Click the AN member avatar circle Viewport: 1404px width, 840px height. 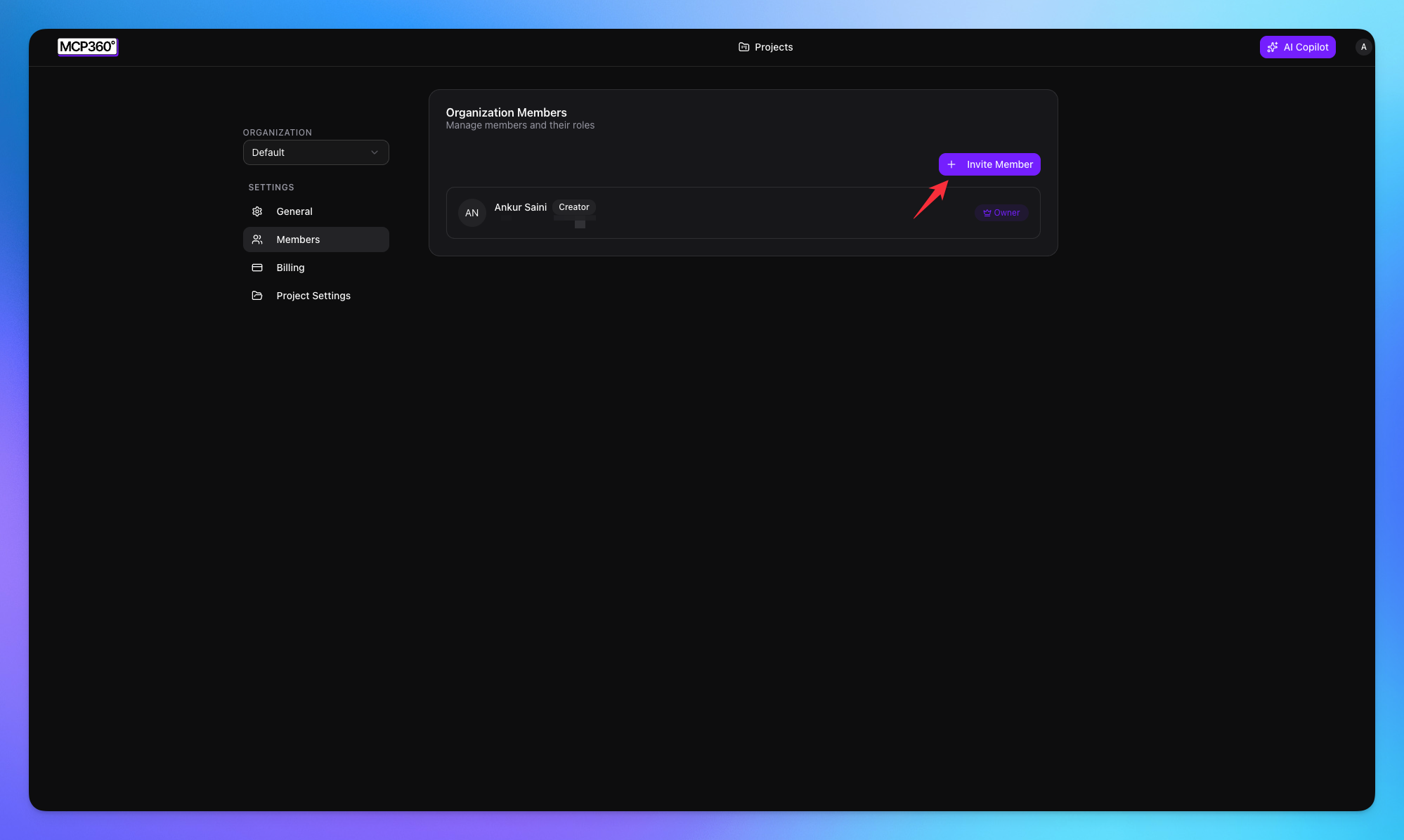click(472, 213)
